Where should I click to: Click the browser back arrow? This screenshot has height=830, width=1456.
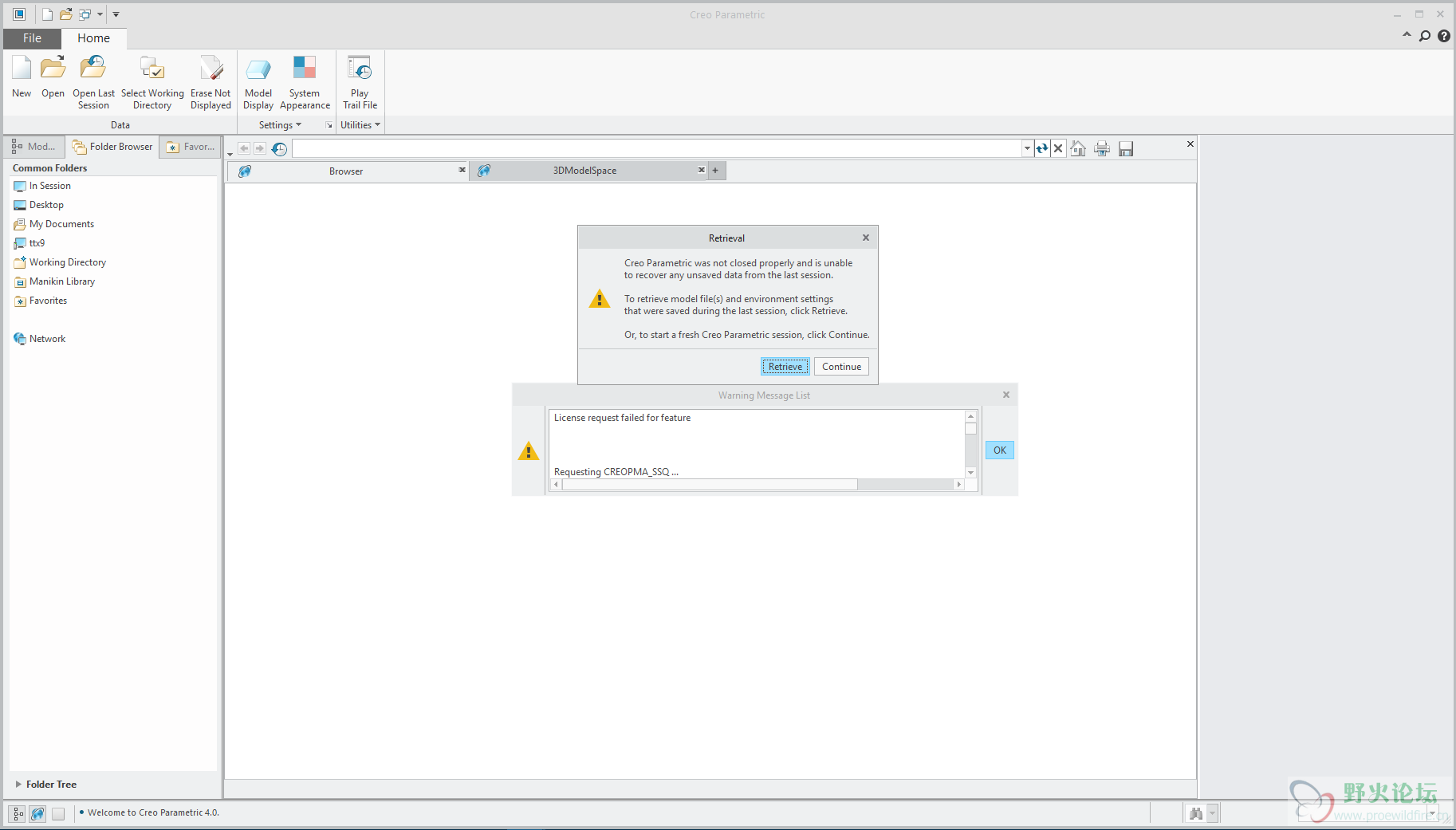pos(244,148)
